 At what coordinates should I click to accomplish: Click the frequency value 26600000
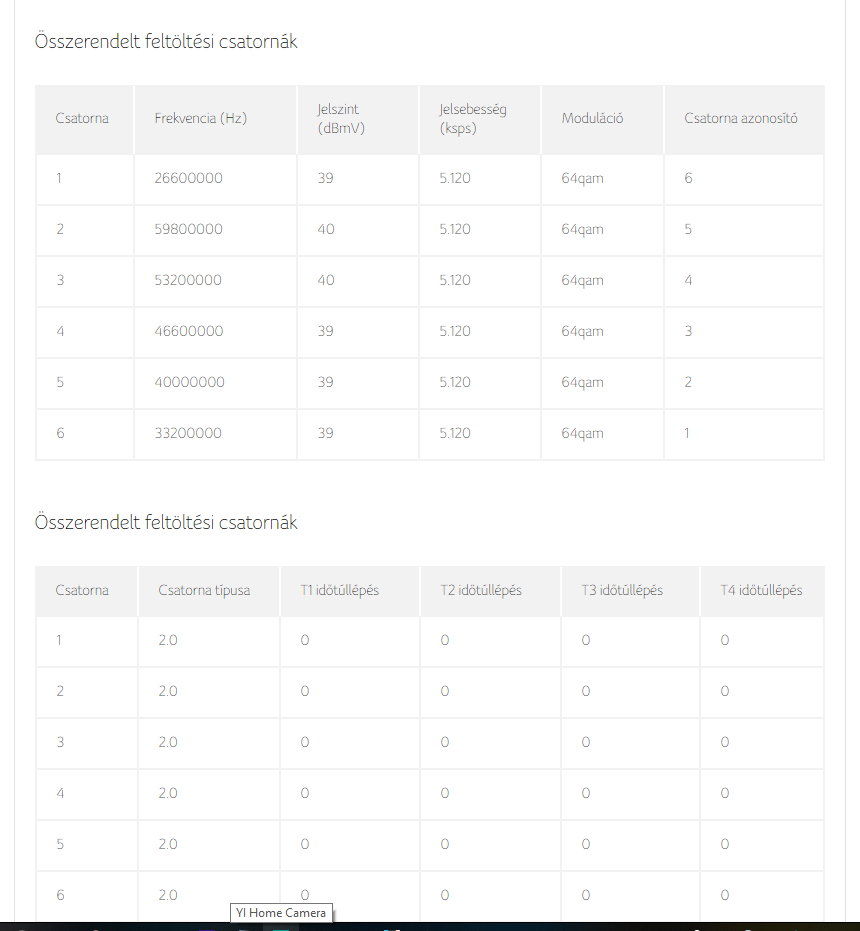(x=188, y=178)
